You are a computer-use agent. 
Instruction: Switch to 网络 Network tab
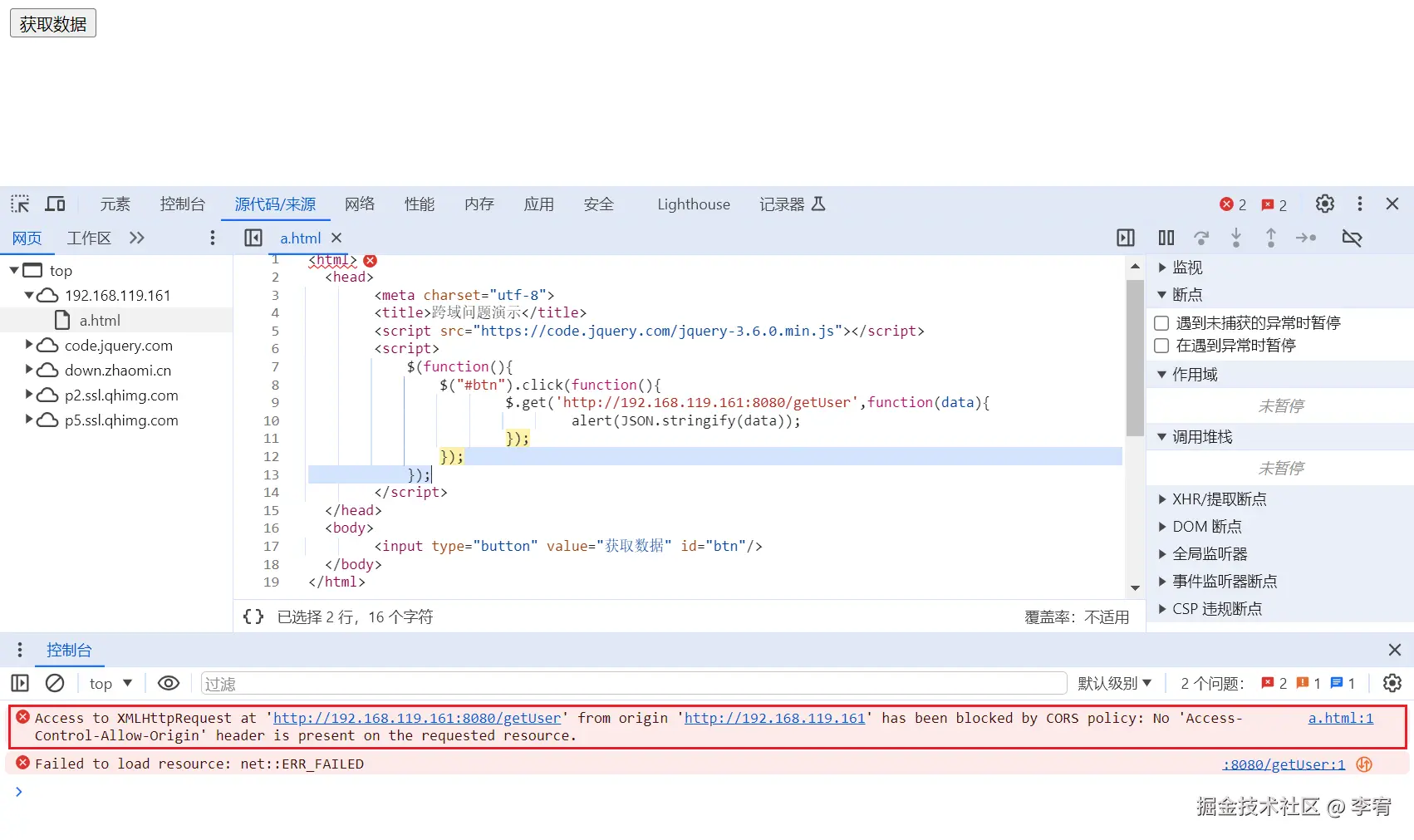click(x=360, y=204)
